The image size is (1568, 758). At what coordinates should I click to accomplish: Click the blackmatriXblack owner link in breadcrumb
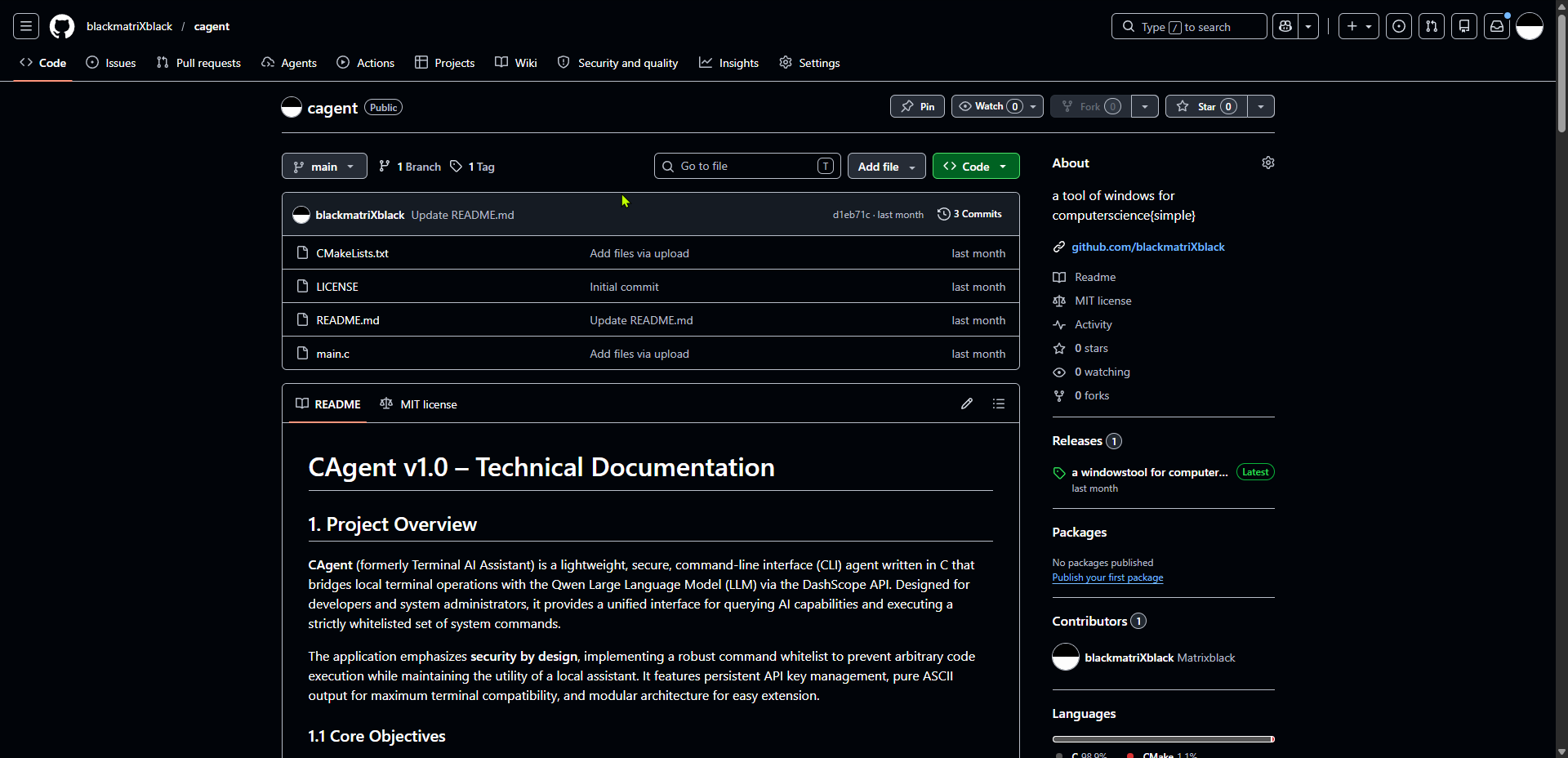[129, 26]
